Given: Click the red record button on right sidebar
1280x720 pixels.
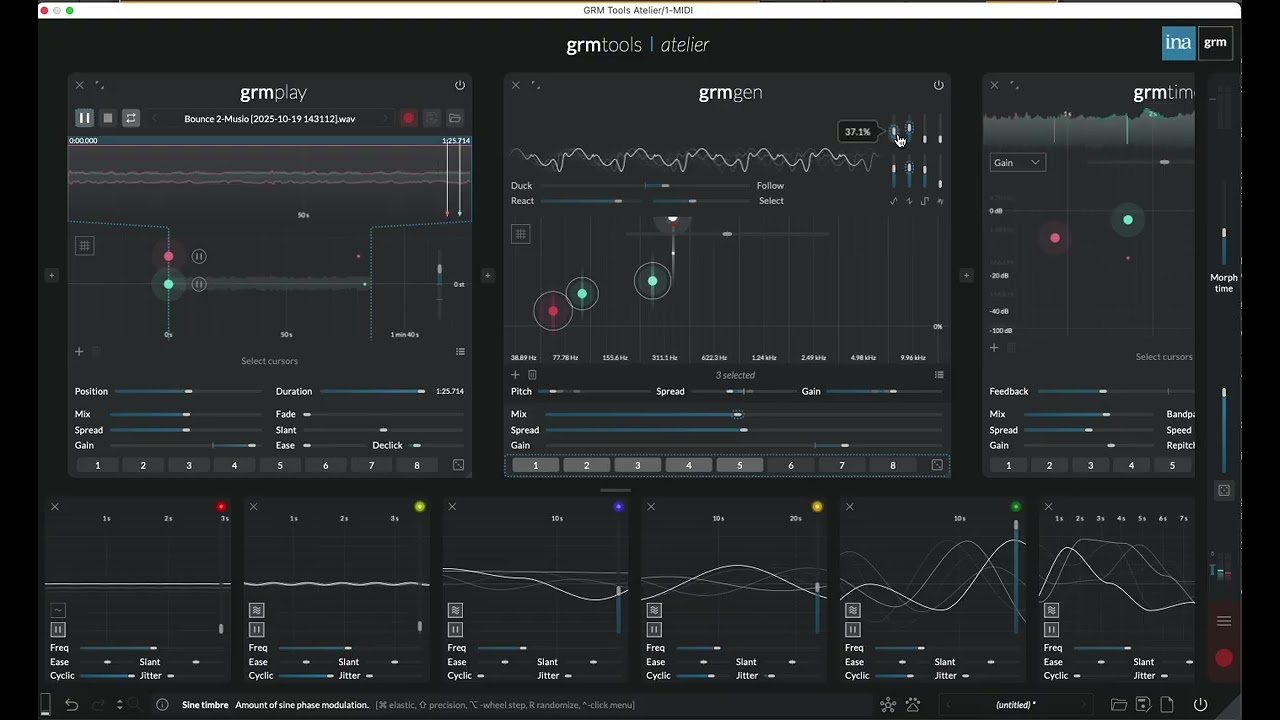Looking at the screenshot, I should pyautogui.click(x=1224, y=658).
